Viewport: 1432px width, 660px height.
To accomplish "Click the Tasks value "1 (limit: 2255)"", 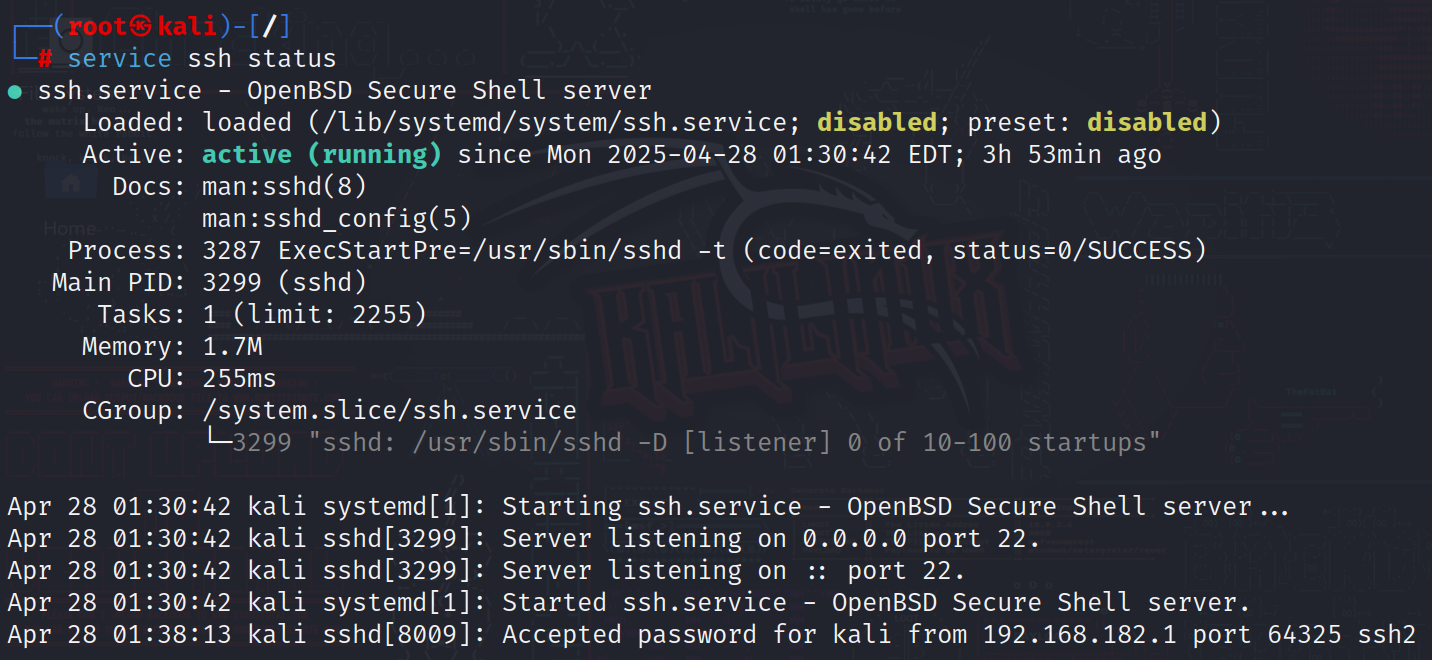I will (314, 315).
